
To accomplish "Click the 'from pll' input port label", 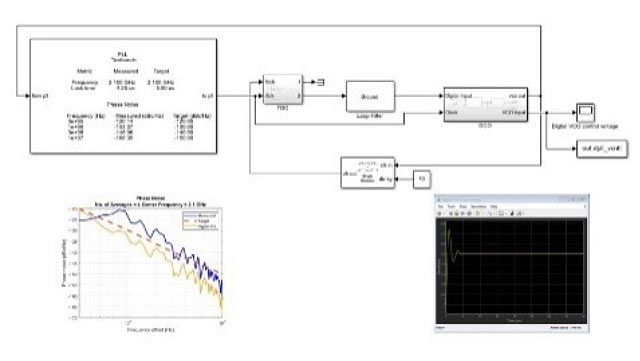I will (x=40, y=96).
